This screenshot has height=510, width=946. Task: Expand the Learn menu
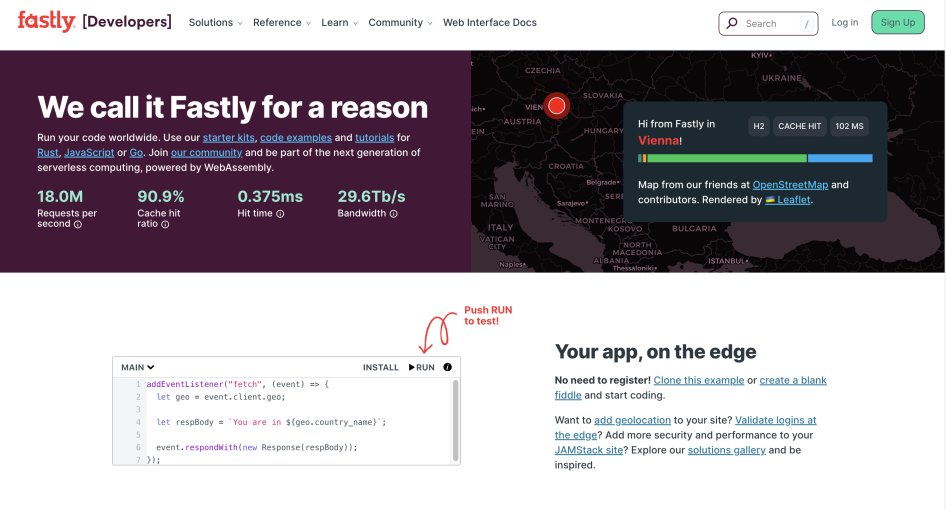[x=340, y=22]
